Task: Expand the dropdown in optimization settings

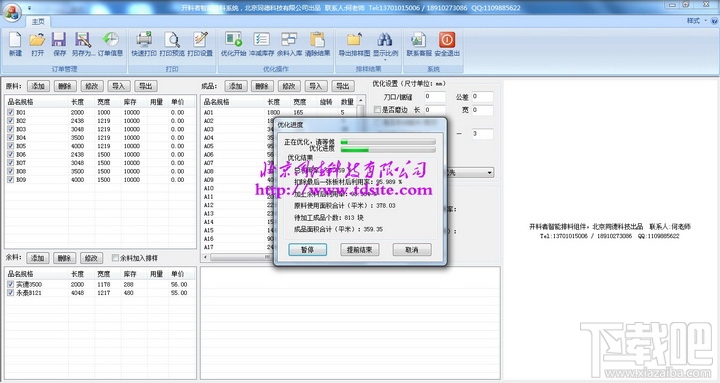Action: coord(490,173)
